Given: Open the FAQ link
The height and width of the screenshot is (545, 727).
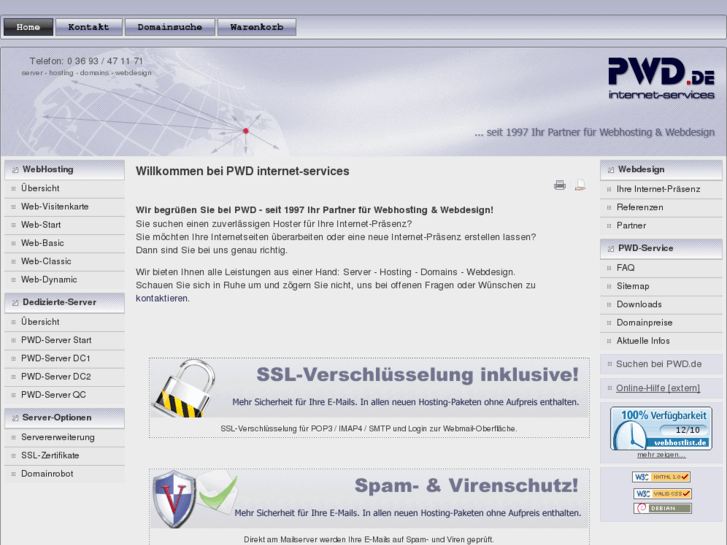Looking at the screenshot, I should 661,268.
